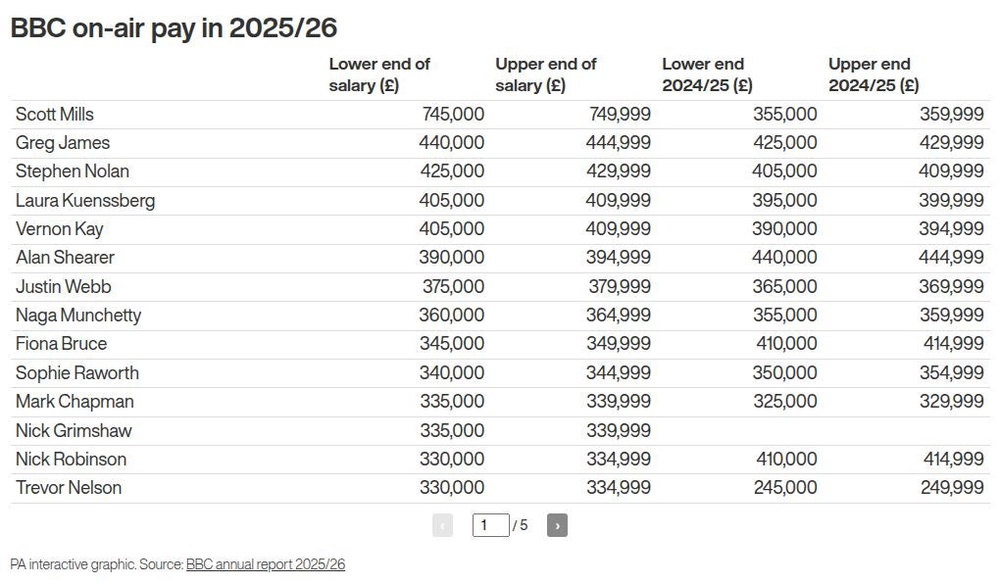1000x584 pixels.
Task: Select the Greg James row name
Action: (x=62, y=143)
